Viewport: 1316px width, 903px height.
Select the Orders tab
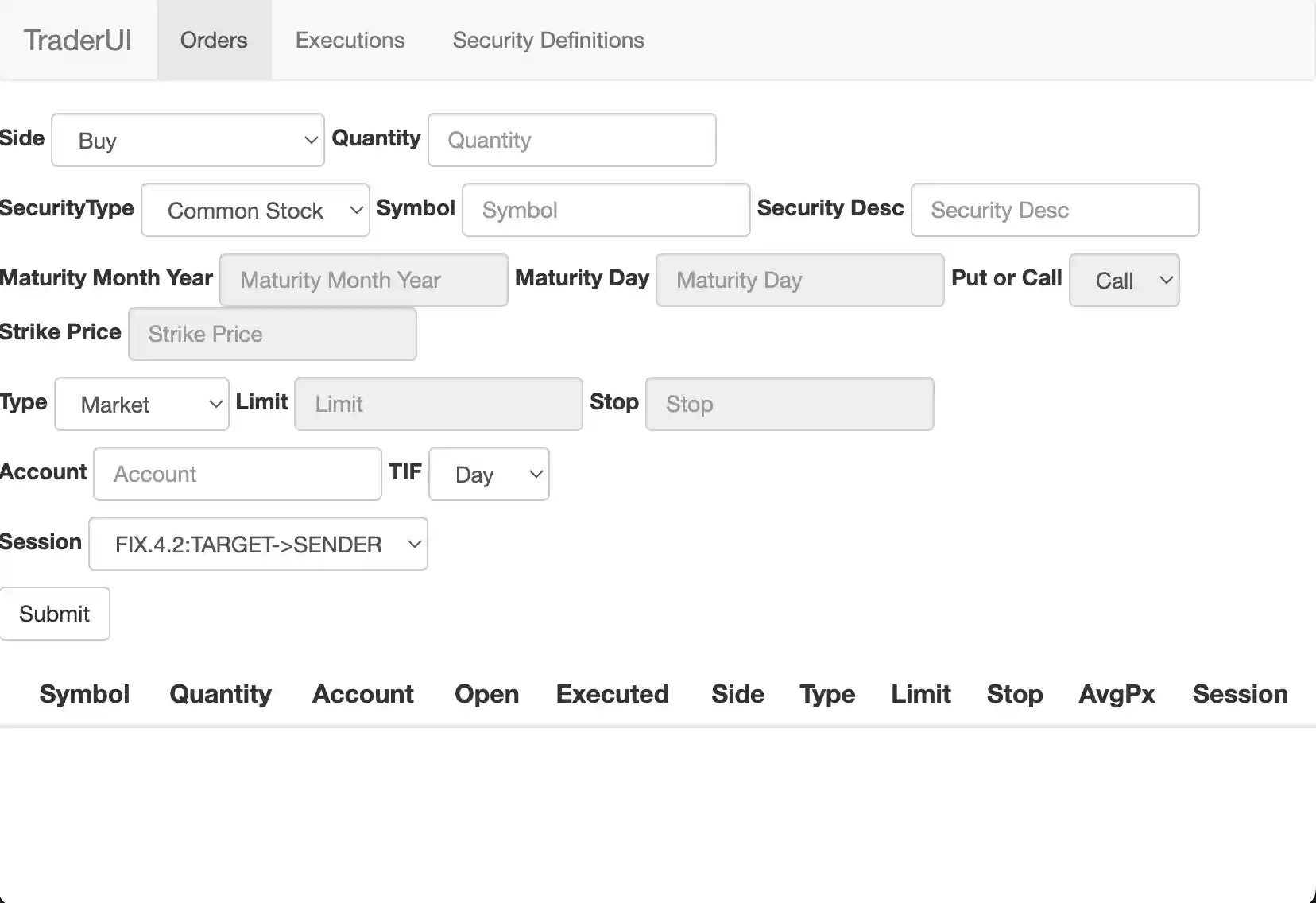coord(214,40)
